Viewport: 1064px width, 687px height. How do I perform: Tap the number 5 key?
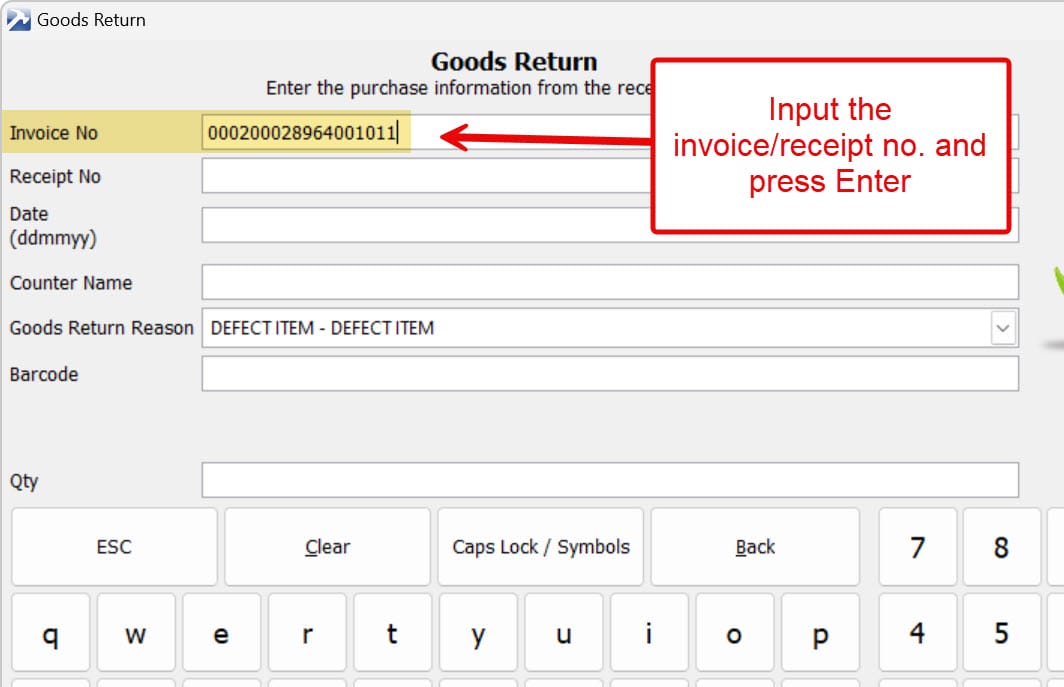click(x=1001, y=634)
